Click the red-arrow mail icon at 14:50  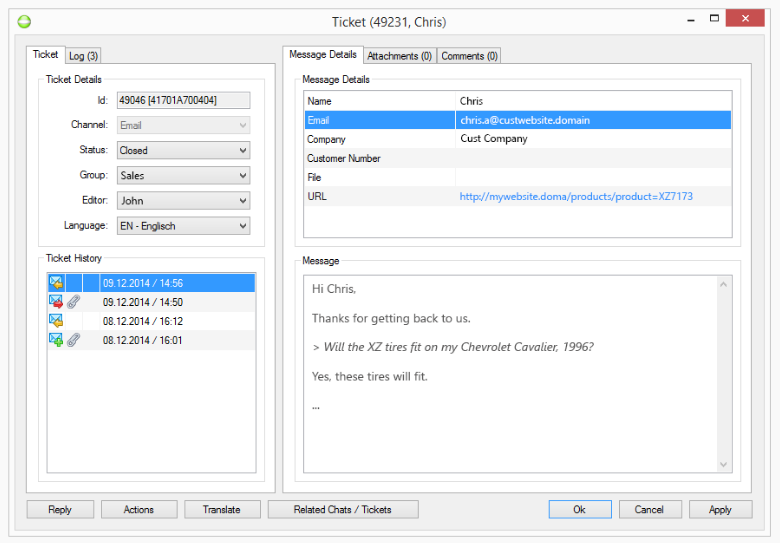pos(56,302)
